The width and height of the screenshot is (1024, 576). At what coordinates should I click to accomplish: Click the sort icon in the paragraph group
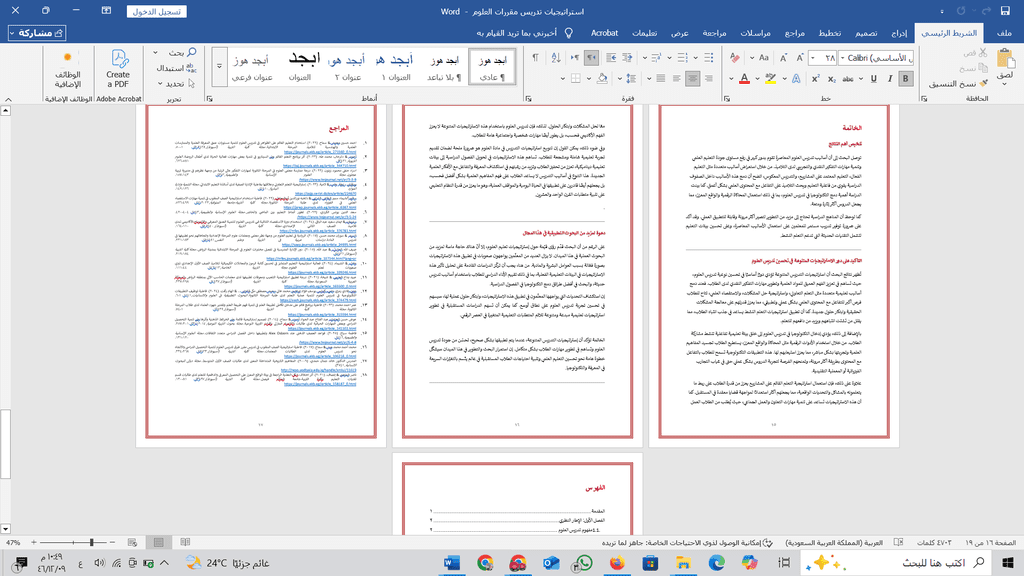coord(556,59)
